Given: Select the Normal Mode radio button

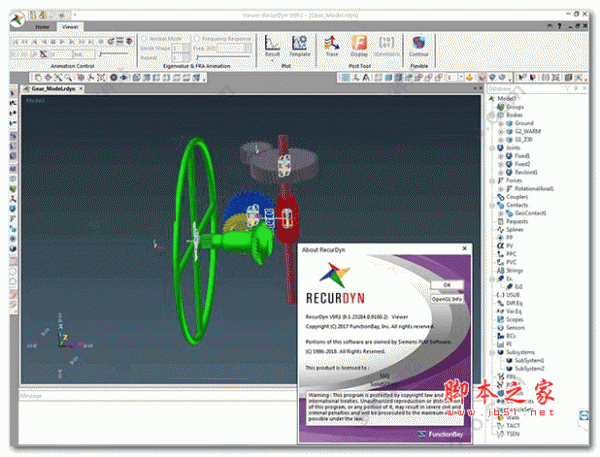Looking at the screenshot, I should pyautogui.click(x=145, y=39).
